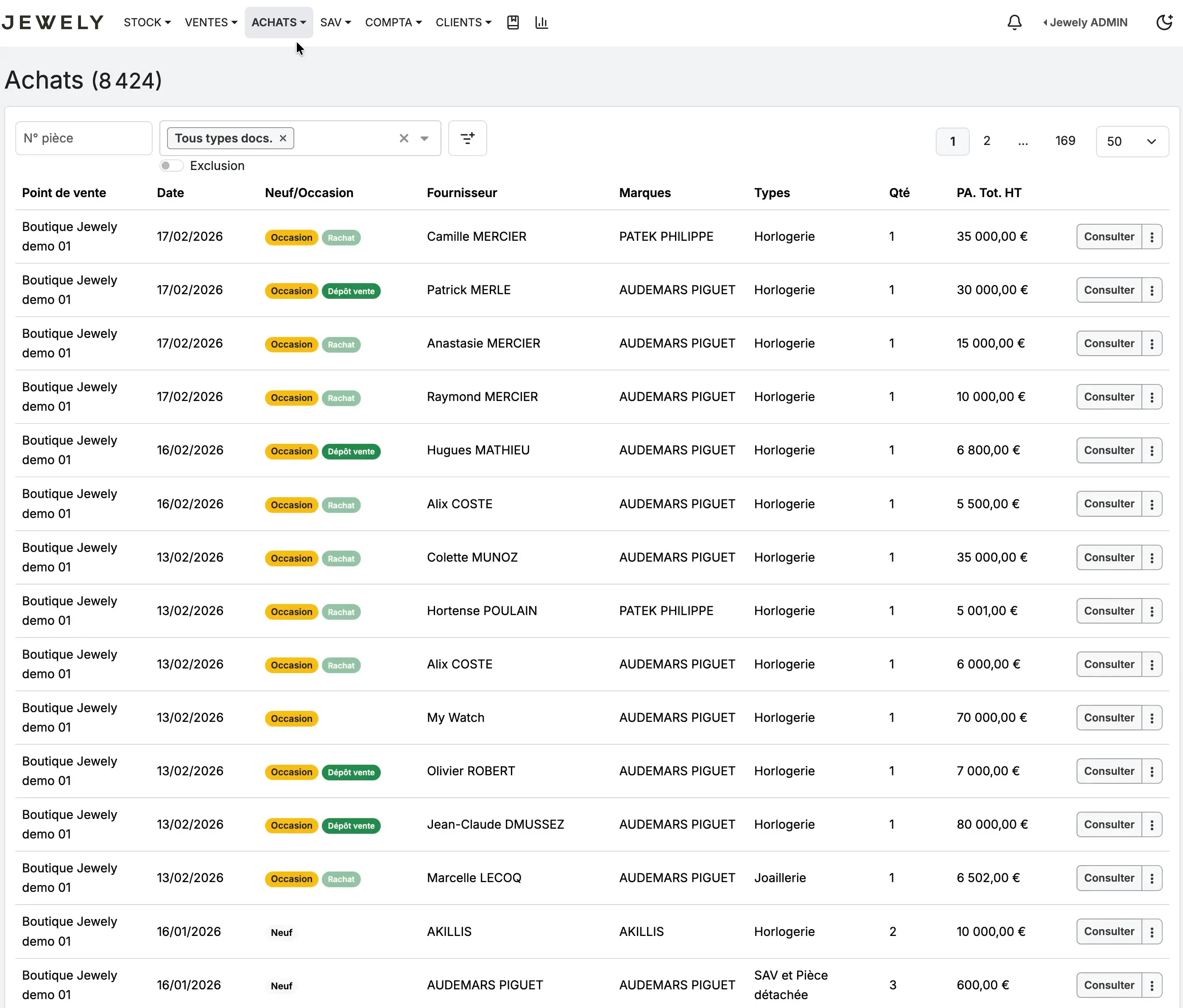
Task: Expand the document types dropdown arrow
Action: (x=424, y=138)
